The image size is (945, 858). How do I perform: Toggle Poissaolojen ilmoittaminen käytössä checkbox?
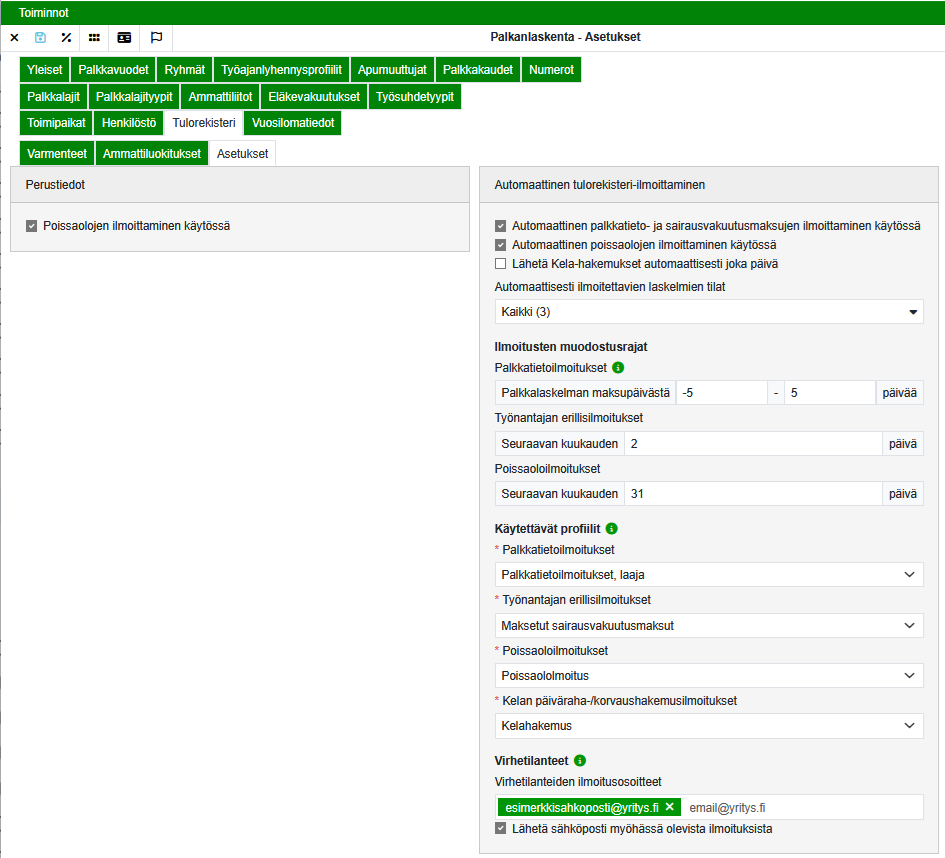(32, 226)
